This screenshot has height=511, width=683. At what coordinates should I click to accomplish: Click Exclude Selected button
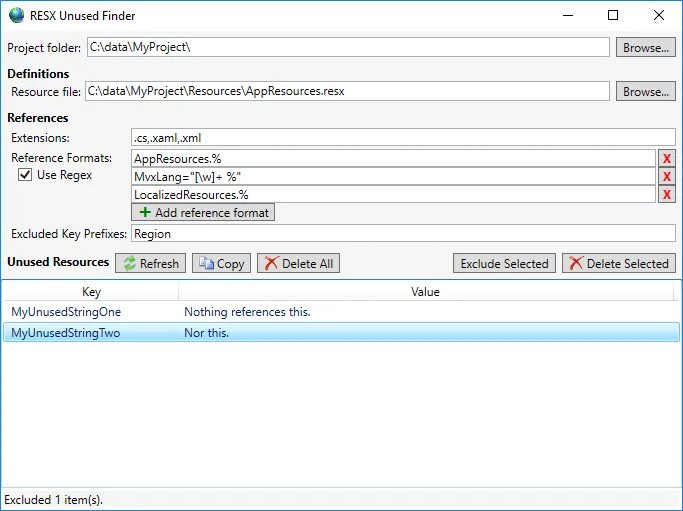[x=504, y=263]
